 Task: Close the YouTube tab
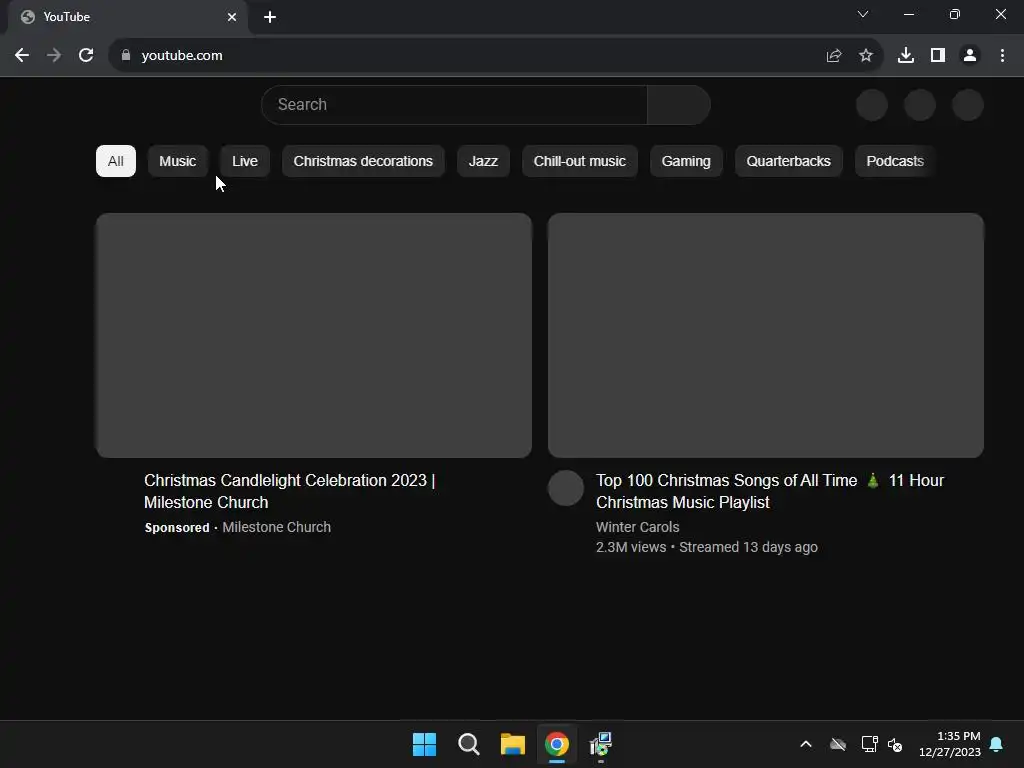coord(232,17)
